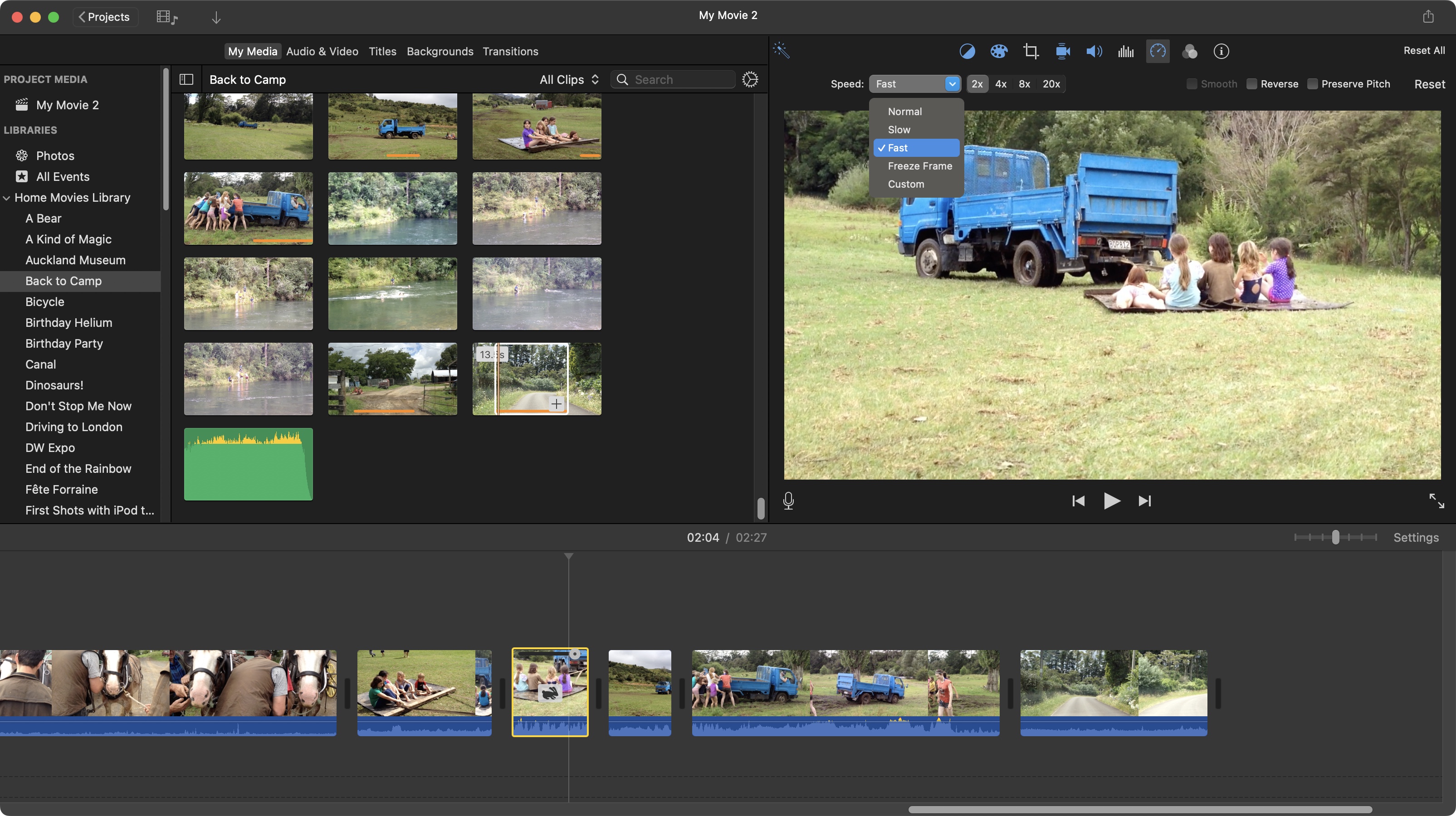1456x816 pixels.
Task: Select the green audio clip thumbnail
Action: point(248,464)
